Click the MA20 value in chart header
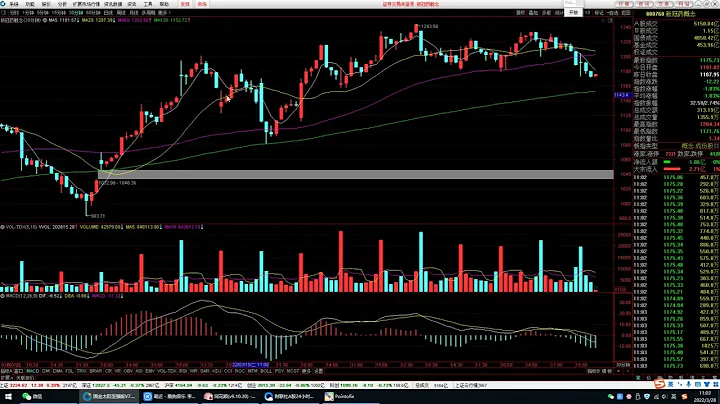 98,20
